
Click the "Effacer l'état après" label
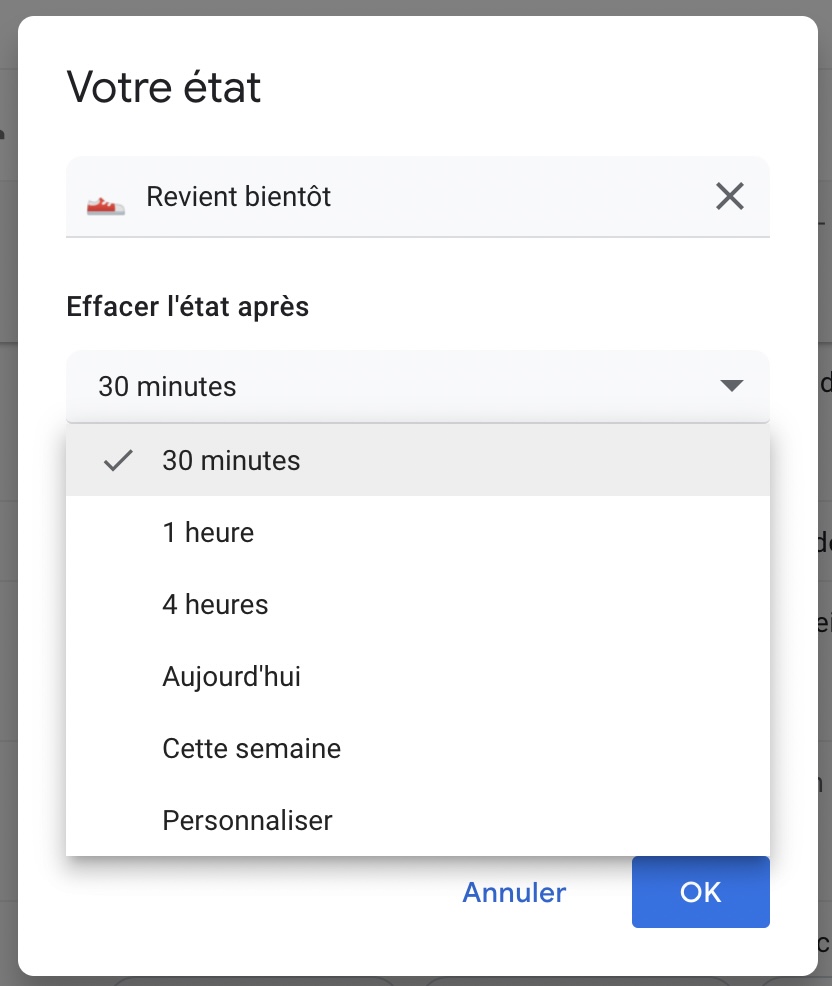[188, 307]
